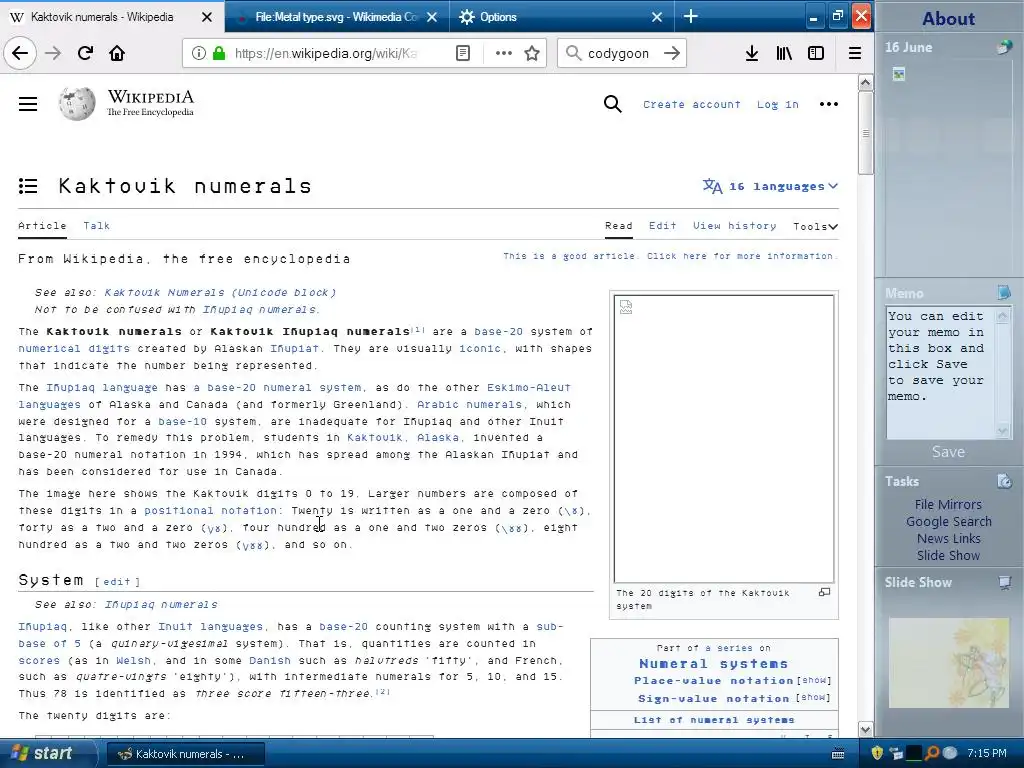Click the browser forward arrow
Screen dimensions: 1024x768
coord(53,53)
